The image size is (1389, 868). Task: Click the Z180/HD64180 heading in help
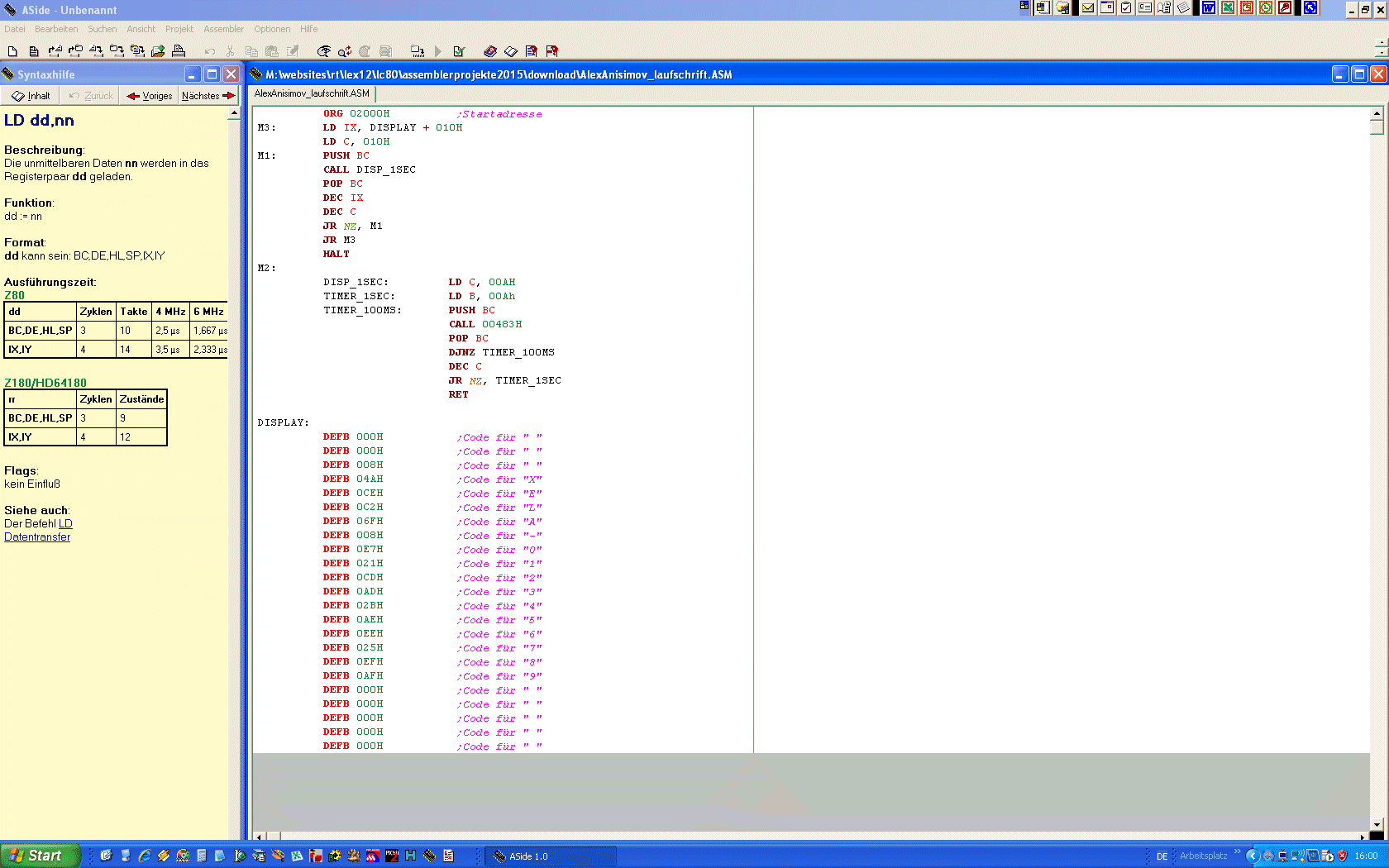click(x=45, y=383)
